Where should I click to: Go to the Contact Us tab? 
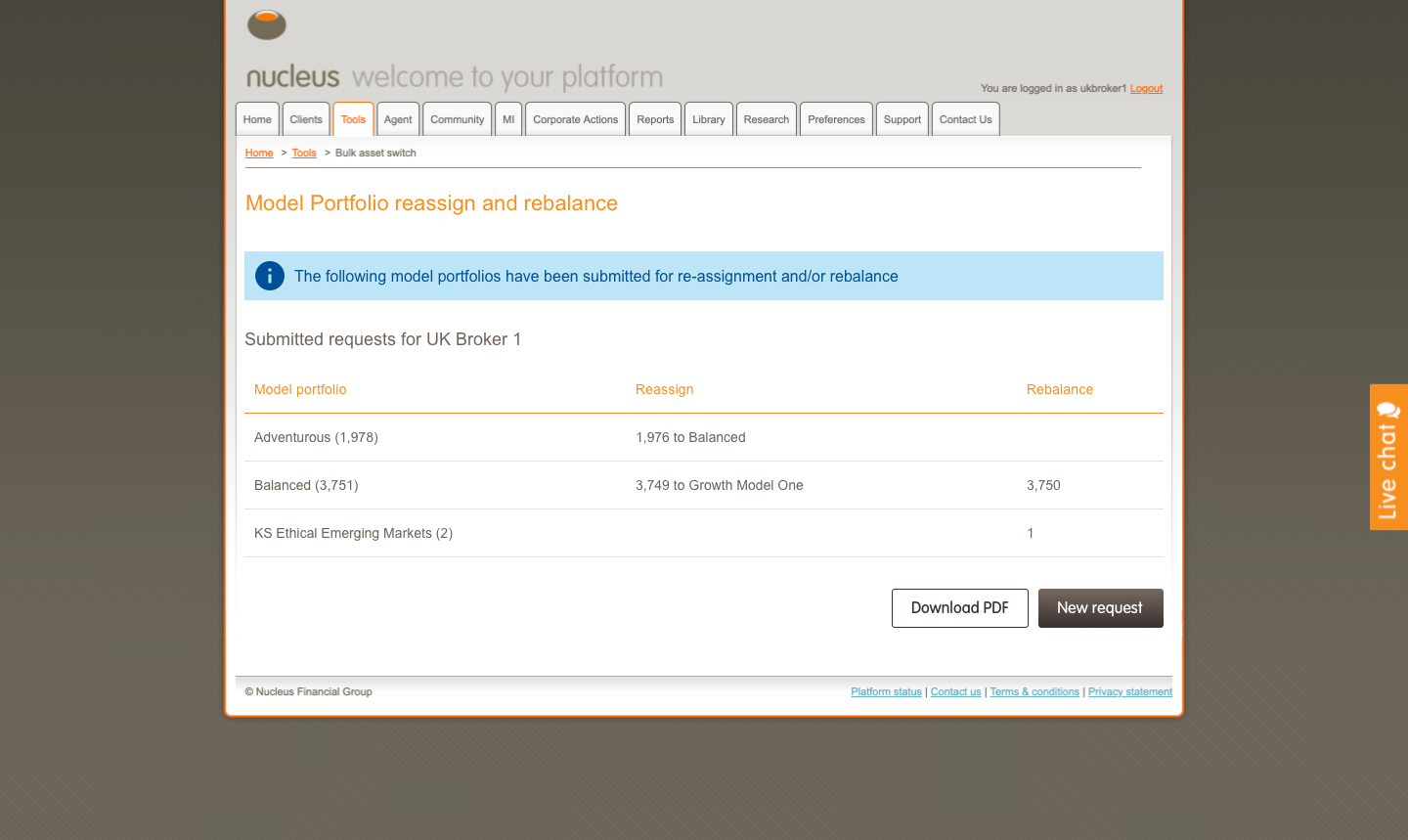(966, 119)
